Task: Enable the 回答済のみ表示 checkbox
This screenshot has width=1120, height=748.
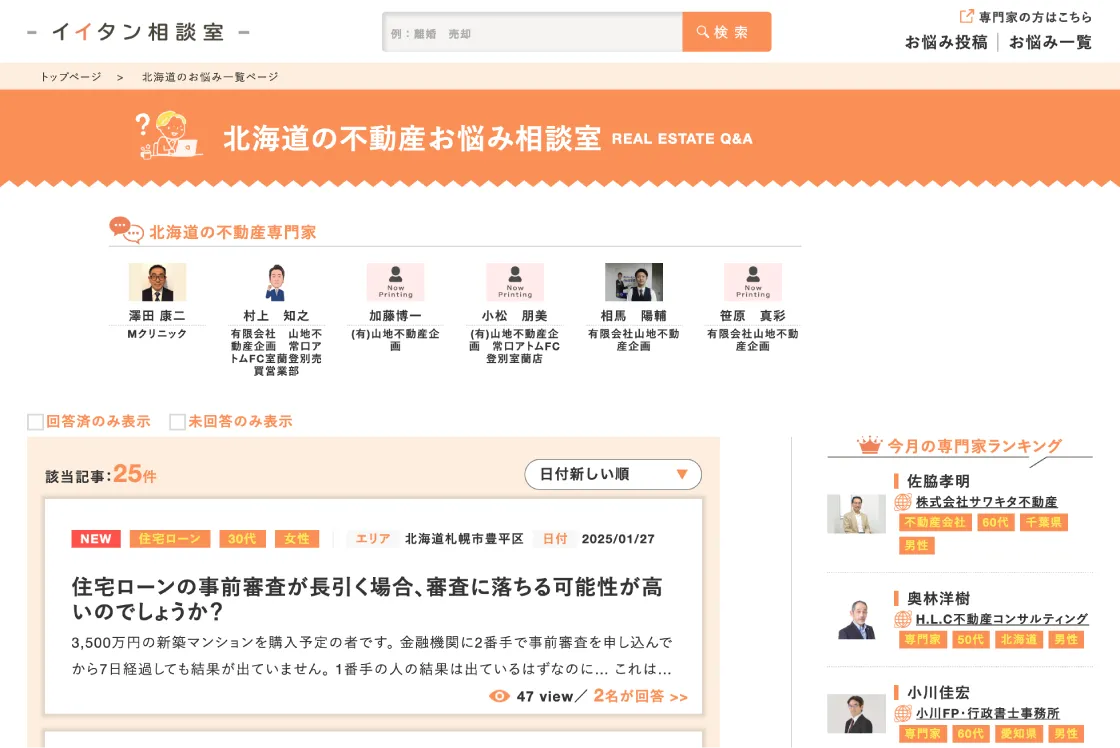Action: click(36, 422)
